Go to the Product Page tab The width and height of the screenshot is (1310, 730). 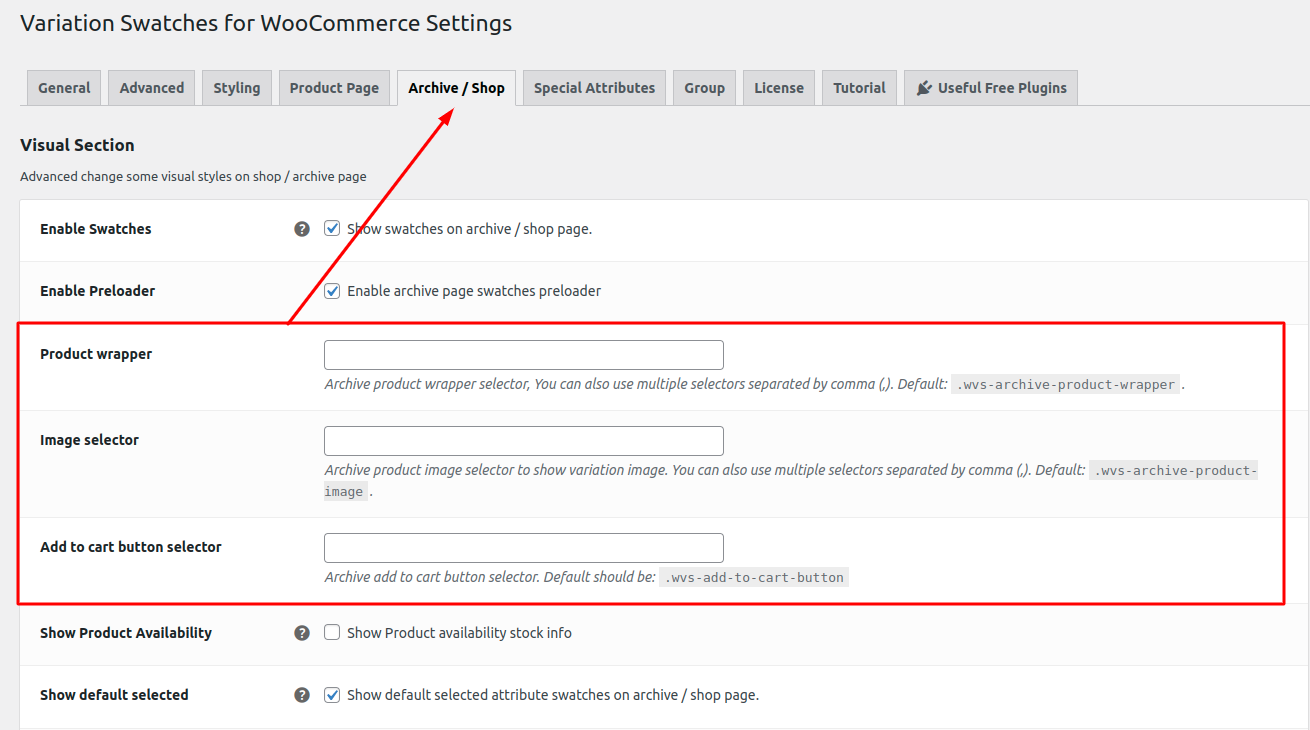click(x=334, y=88)
